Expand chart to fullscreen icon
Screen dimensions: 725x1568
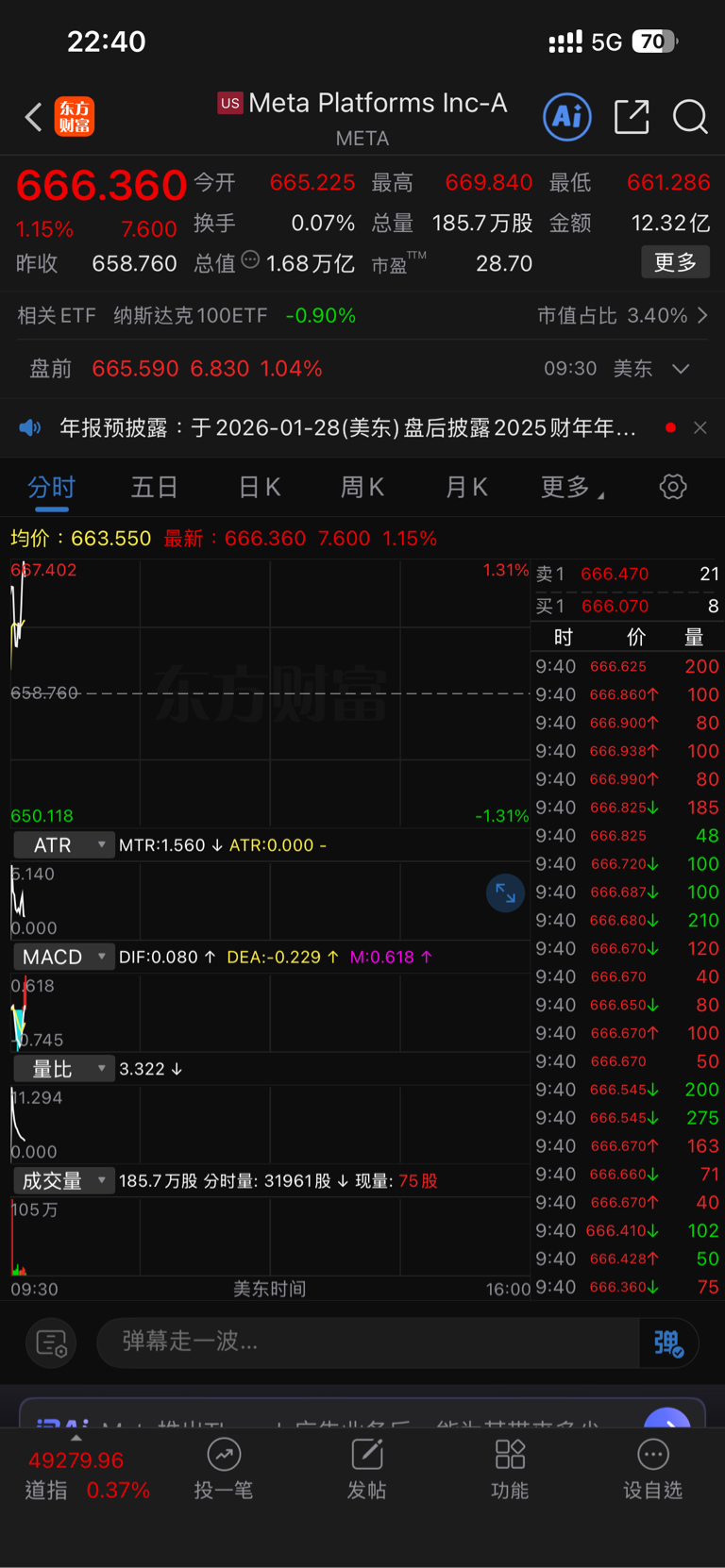pos(505,892)
